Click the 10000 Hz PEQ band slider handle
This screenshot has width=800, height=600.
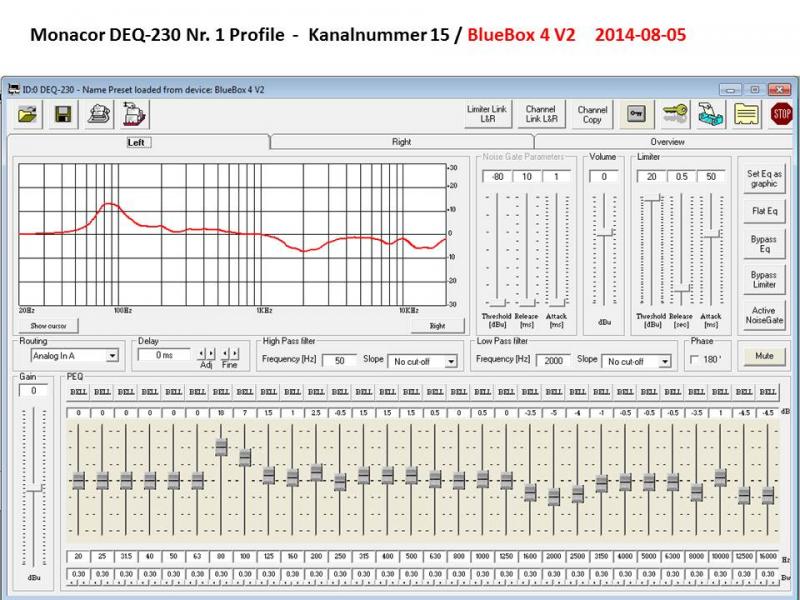click(720, 478)
